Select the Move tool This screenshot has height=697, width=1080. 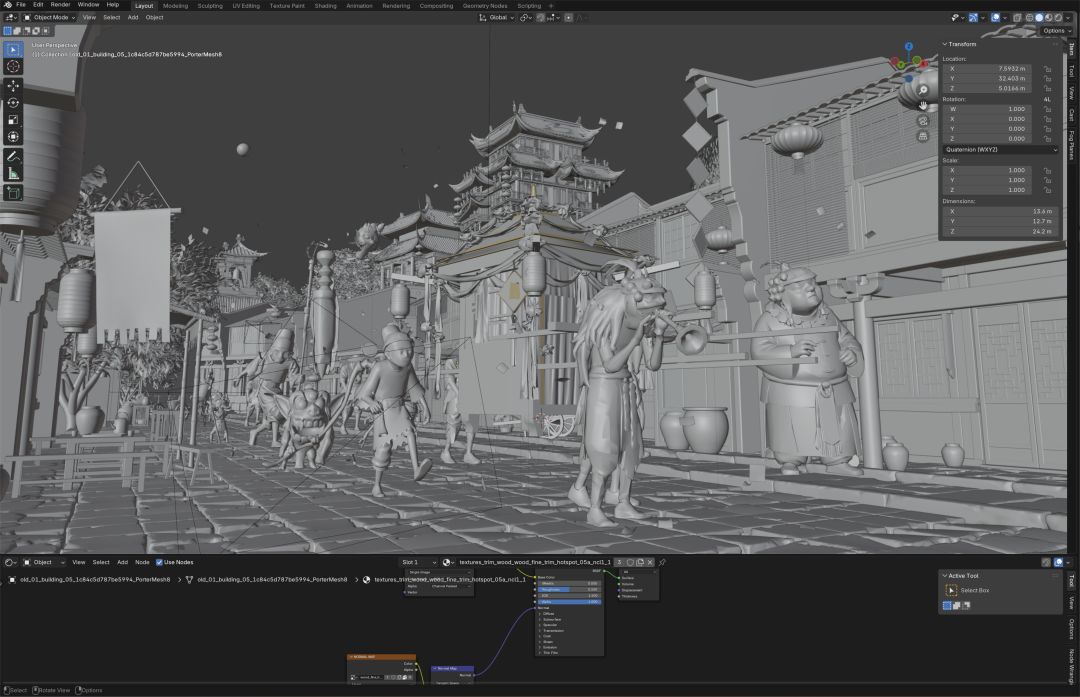[x=13, y=85]
